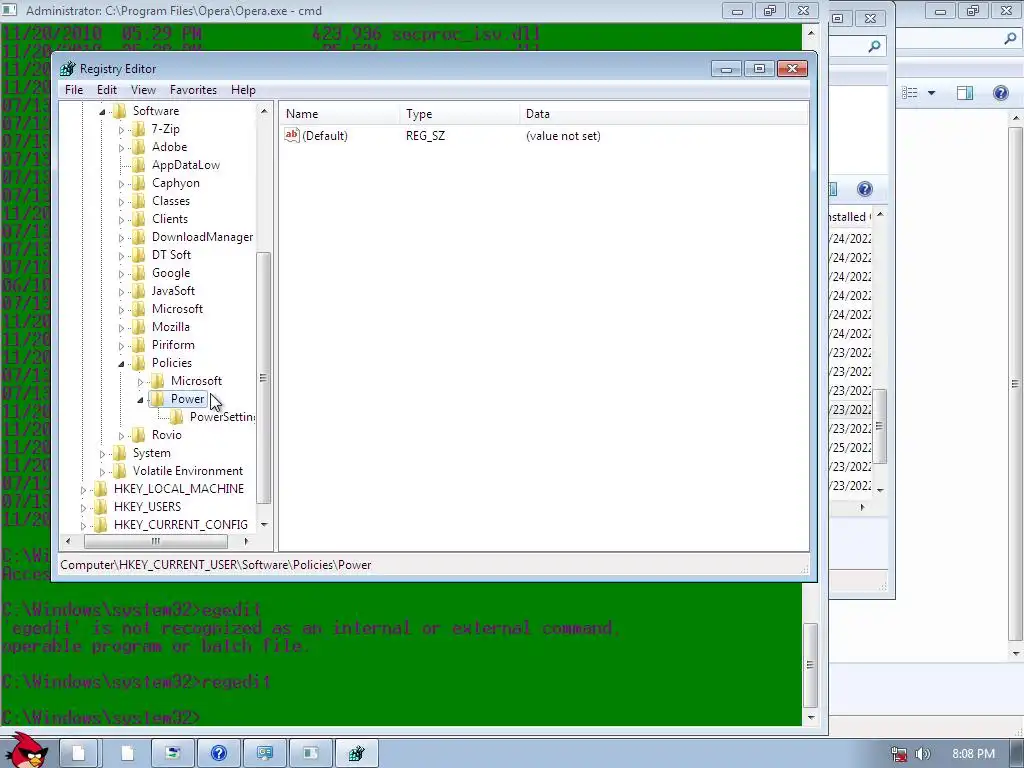Image resolution: width=1024 pixels, height=768 pixels.
Task: Expand Microsoft key under Policies
Action: 140,381
